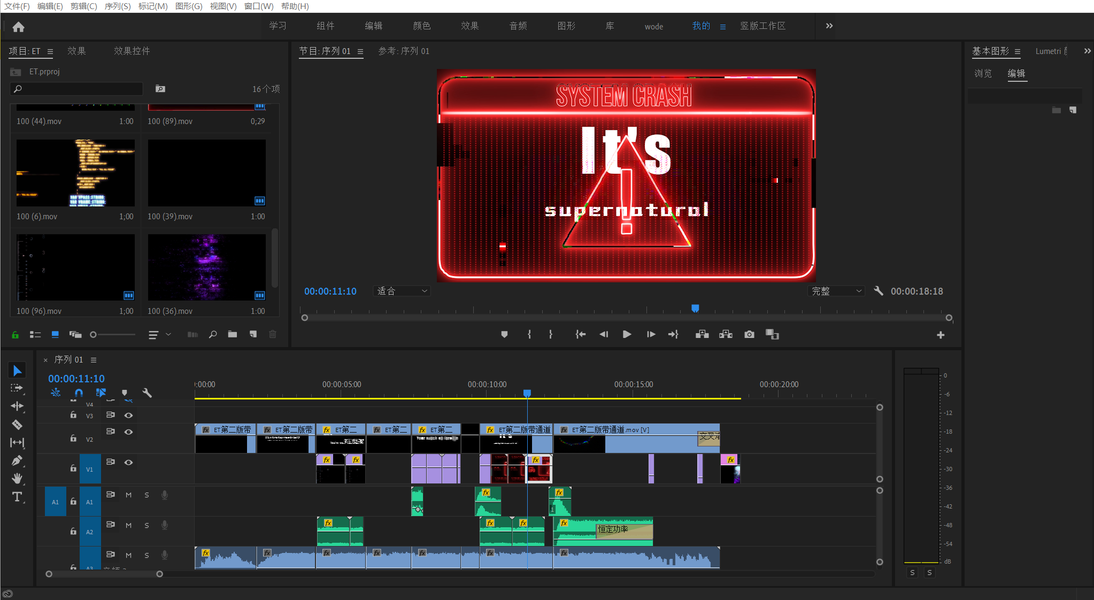Click the comparison view icon

coord(772,335)
